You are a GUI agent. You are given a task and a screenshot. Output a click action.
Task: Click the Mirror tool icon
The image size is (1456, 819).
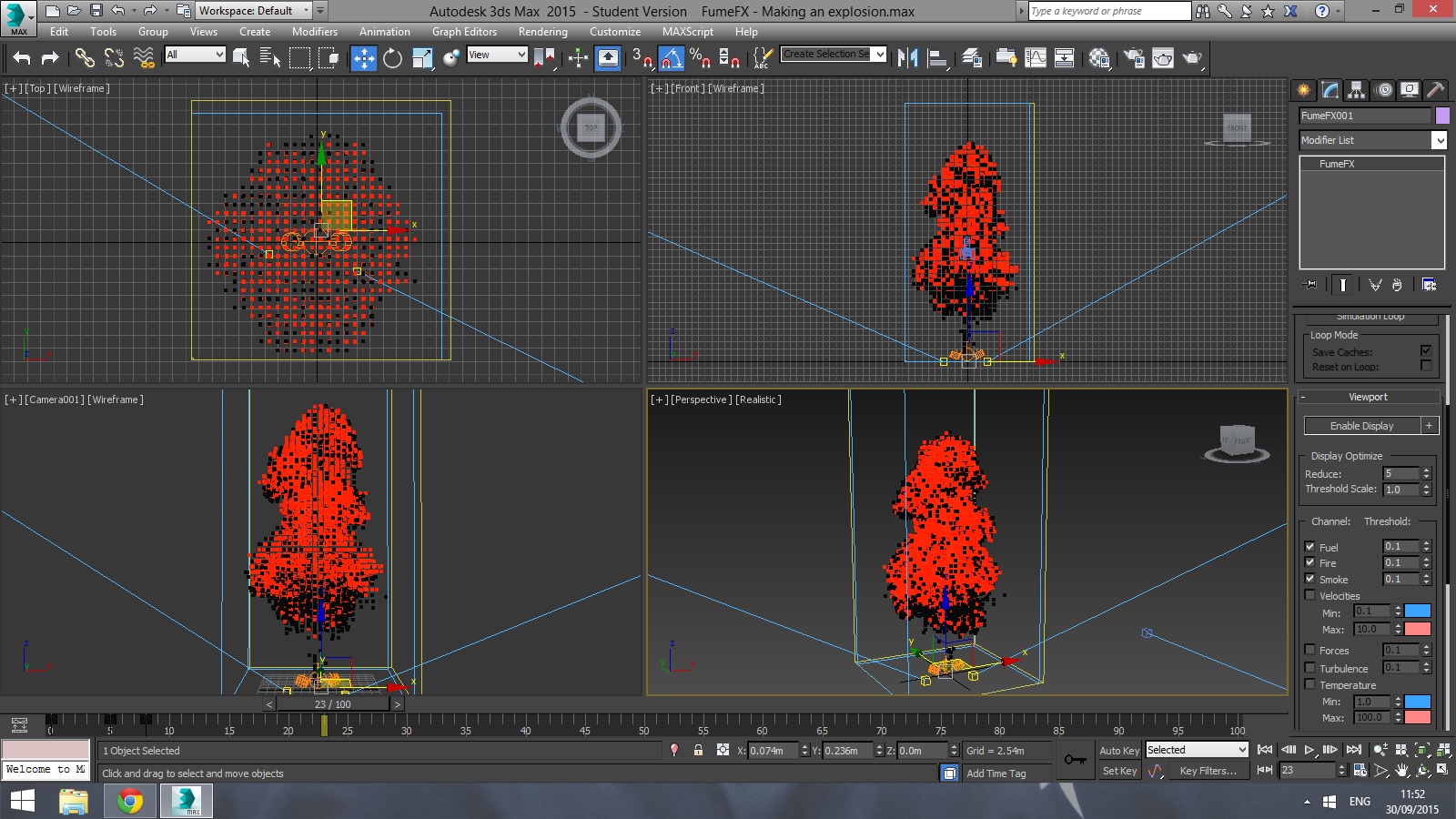click(907, 58)
